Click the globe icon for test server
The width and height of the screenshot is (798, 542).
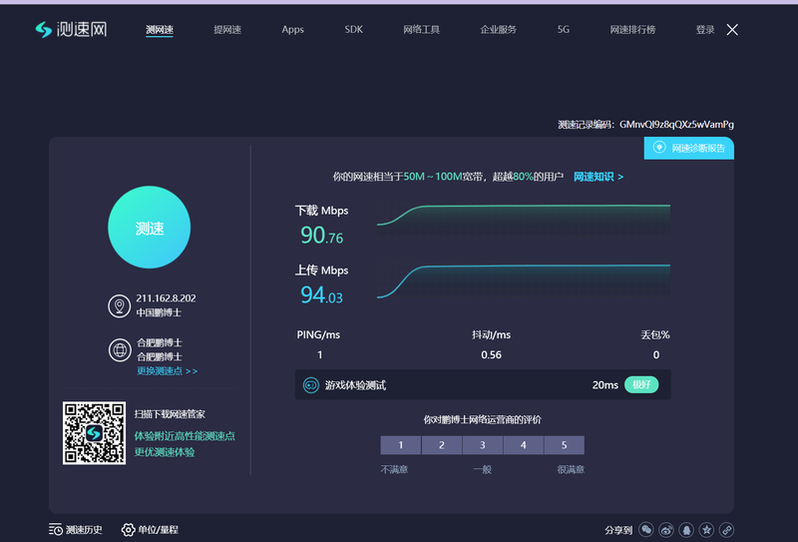coord(120,350)
